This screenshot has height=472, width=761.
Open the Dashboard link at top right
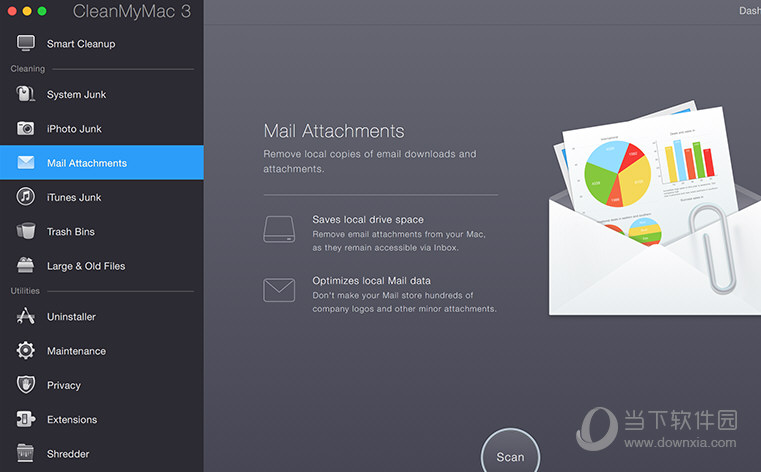(750, 11)
